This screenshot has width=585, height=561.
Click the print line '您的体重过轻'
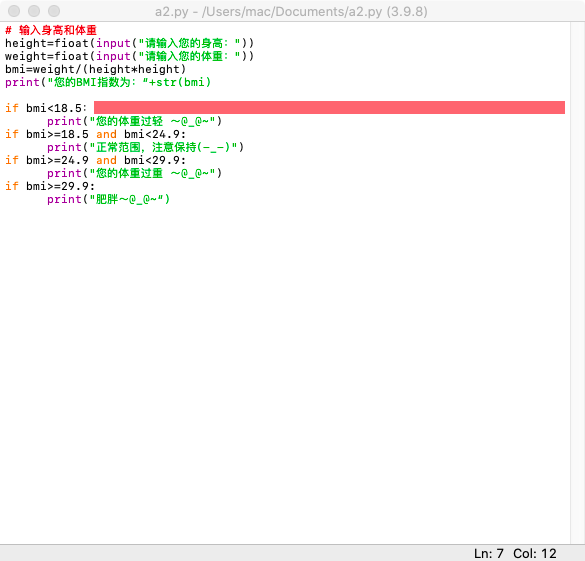[x=134, y=121]
